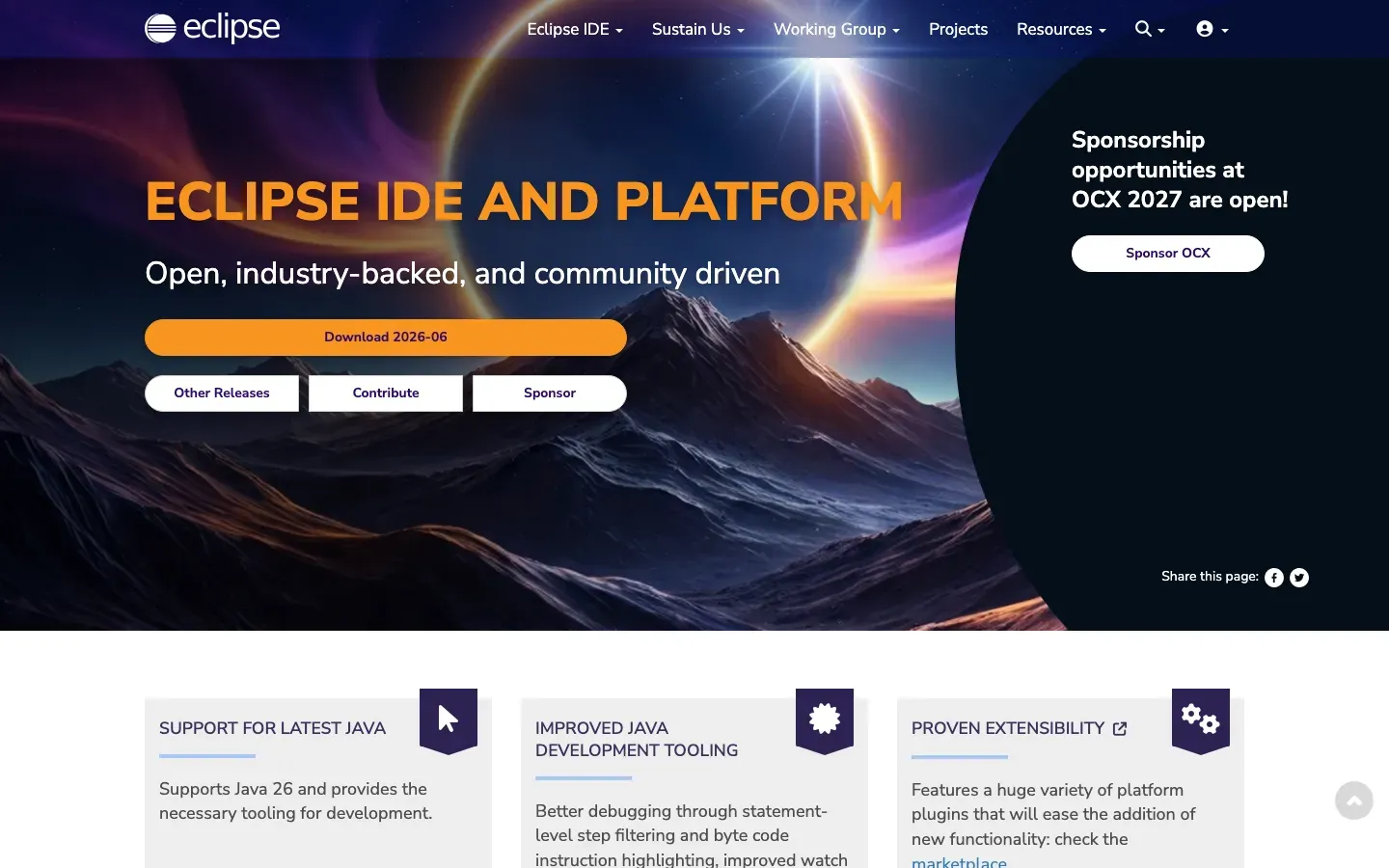The width and height of the screenshot is (1389, 868).
Task: Click the cursor icon on the Java support card
Action: point(449,719)
